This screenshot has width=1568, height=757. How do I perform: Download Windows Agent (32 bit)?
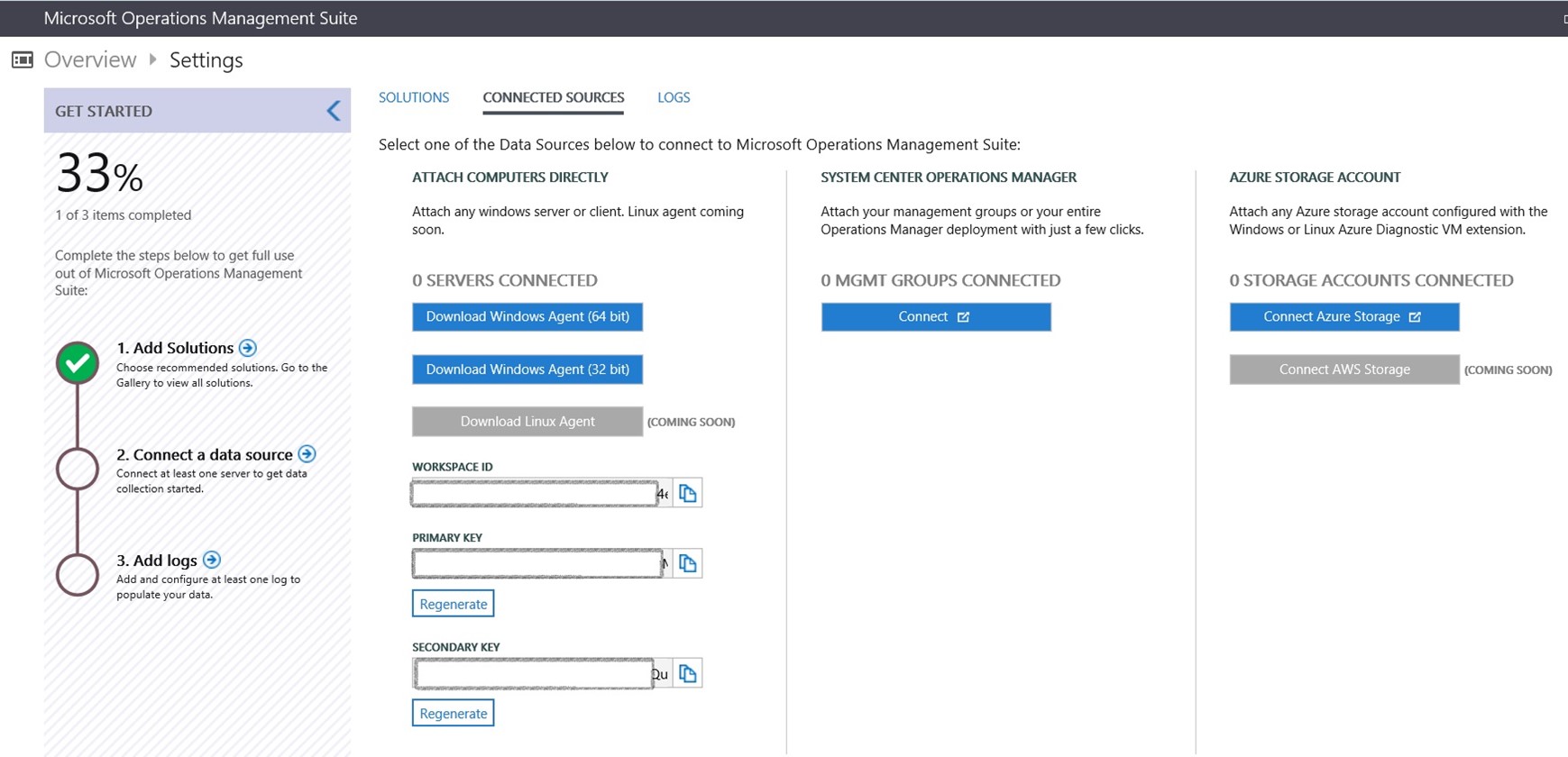click(x=527, y=369)
